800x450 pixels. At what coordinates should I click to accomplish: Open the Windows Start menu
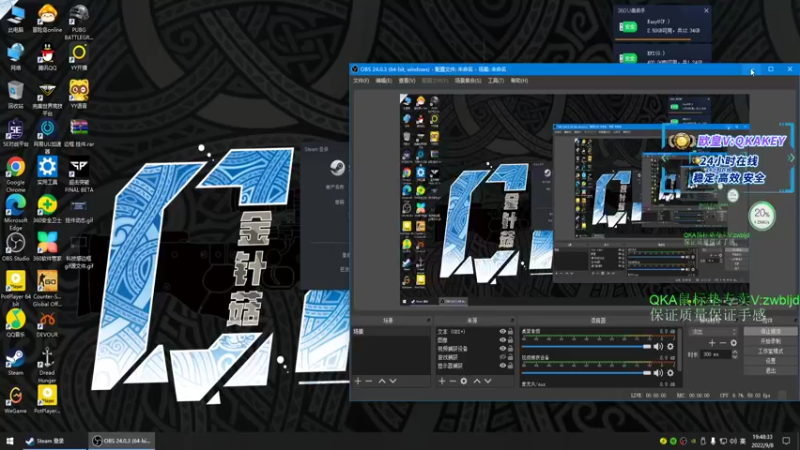10,441
